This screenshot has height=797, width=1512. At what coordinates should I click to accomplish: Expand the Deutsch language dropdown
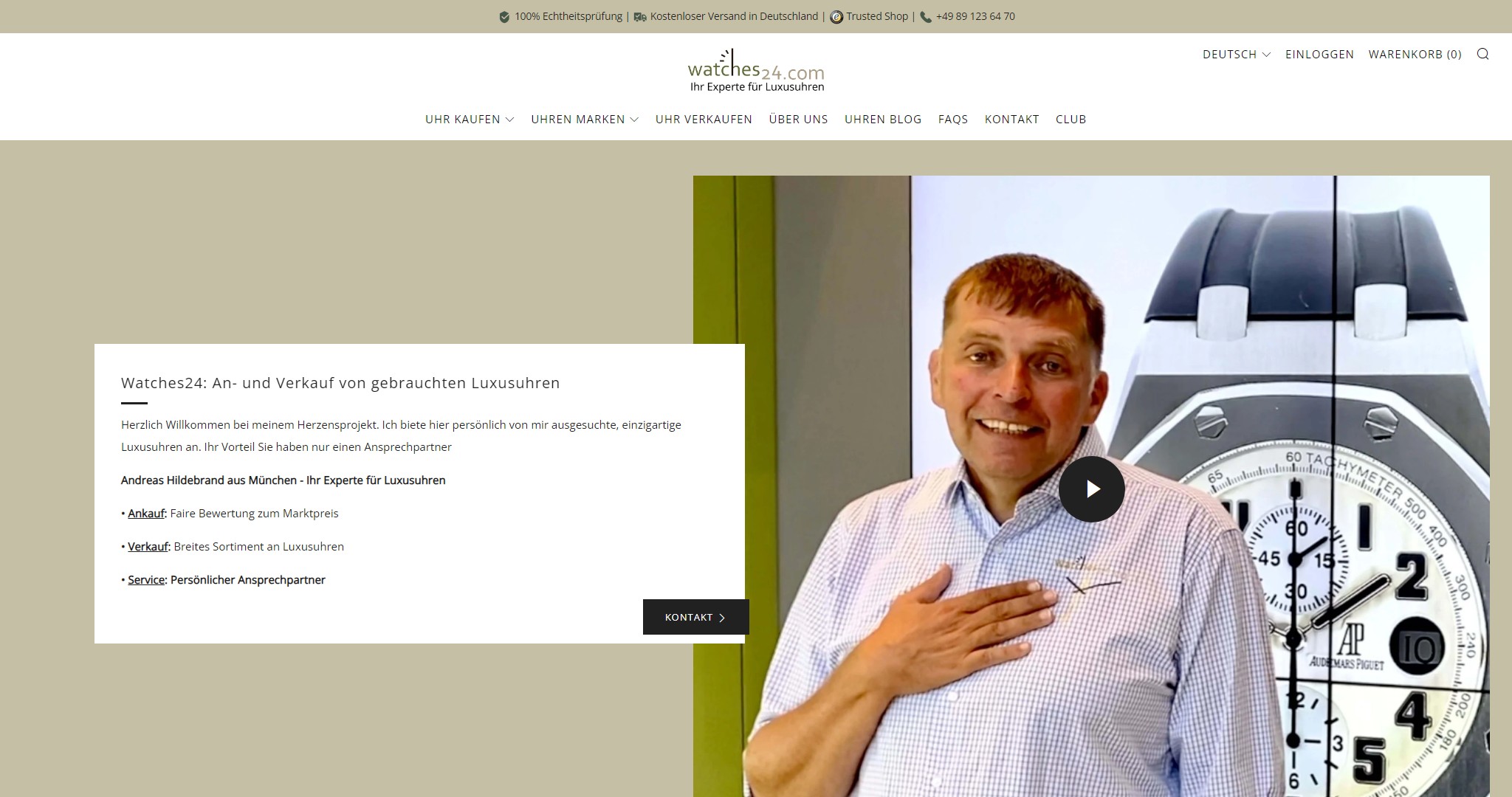(x=1237, y=54)
